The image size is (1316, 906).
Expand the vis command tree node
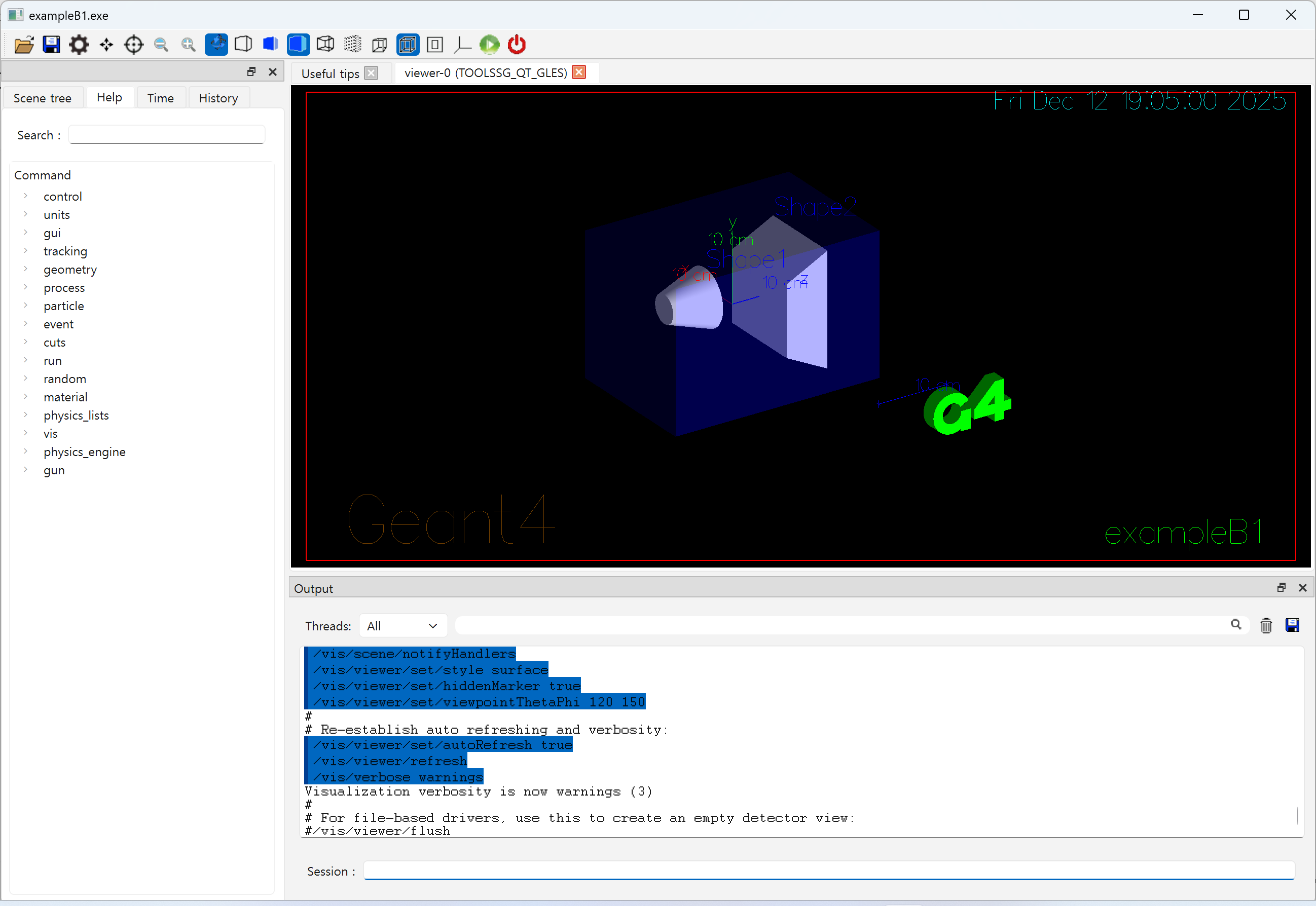tap(25, 433)
